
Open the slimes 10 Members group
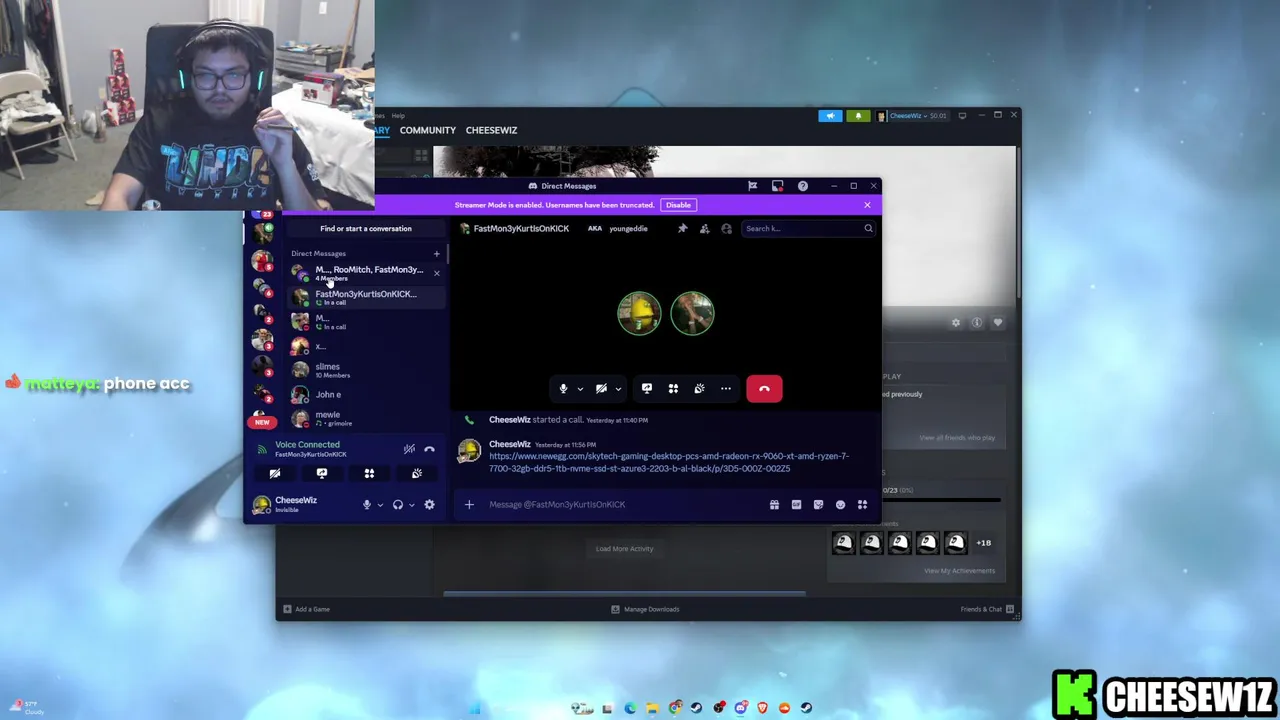pyautogui.click(x=365, y=370)
